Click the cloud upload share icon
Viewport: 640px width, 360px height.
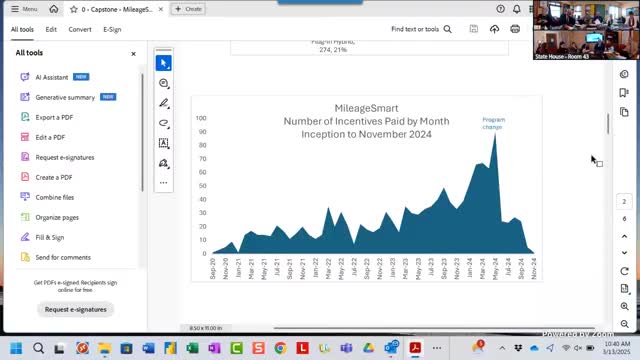point(494,29)
